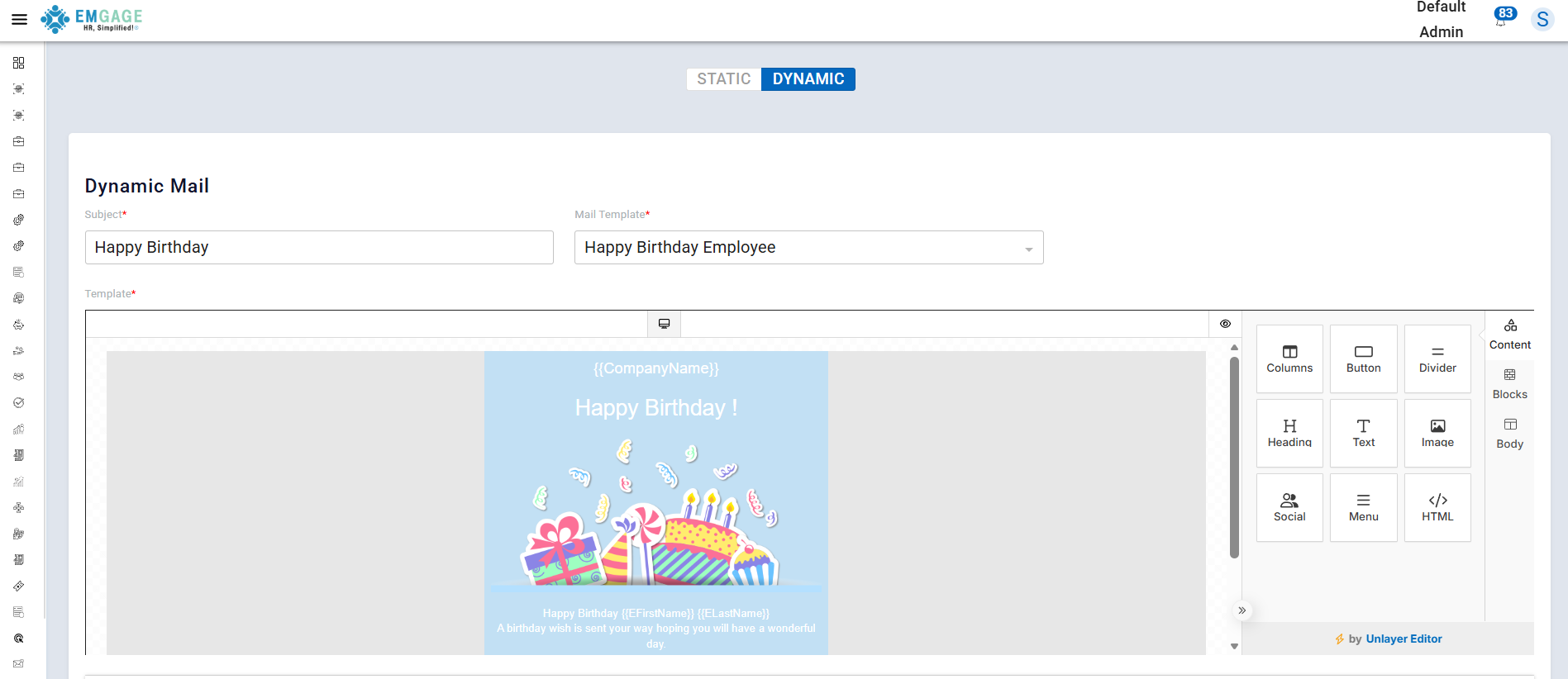Image resolution: width=1568 pixels, height=679 pixels.
Task: Add an Image content block
Action: (x=1437, y=433)
